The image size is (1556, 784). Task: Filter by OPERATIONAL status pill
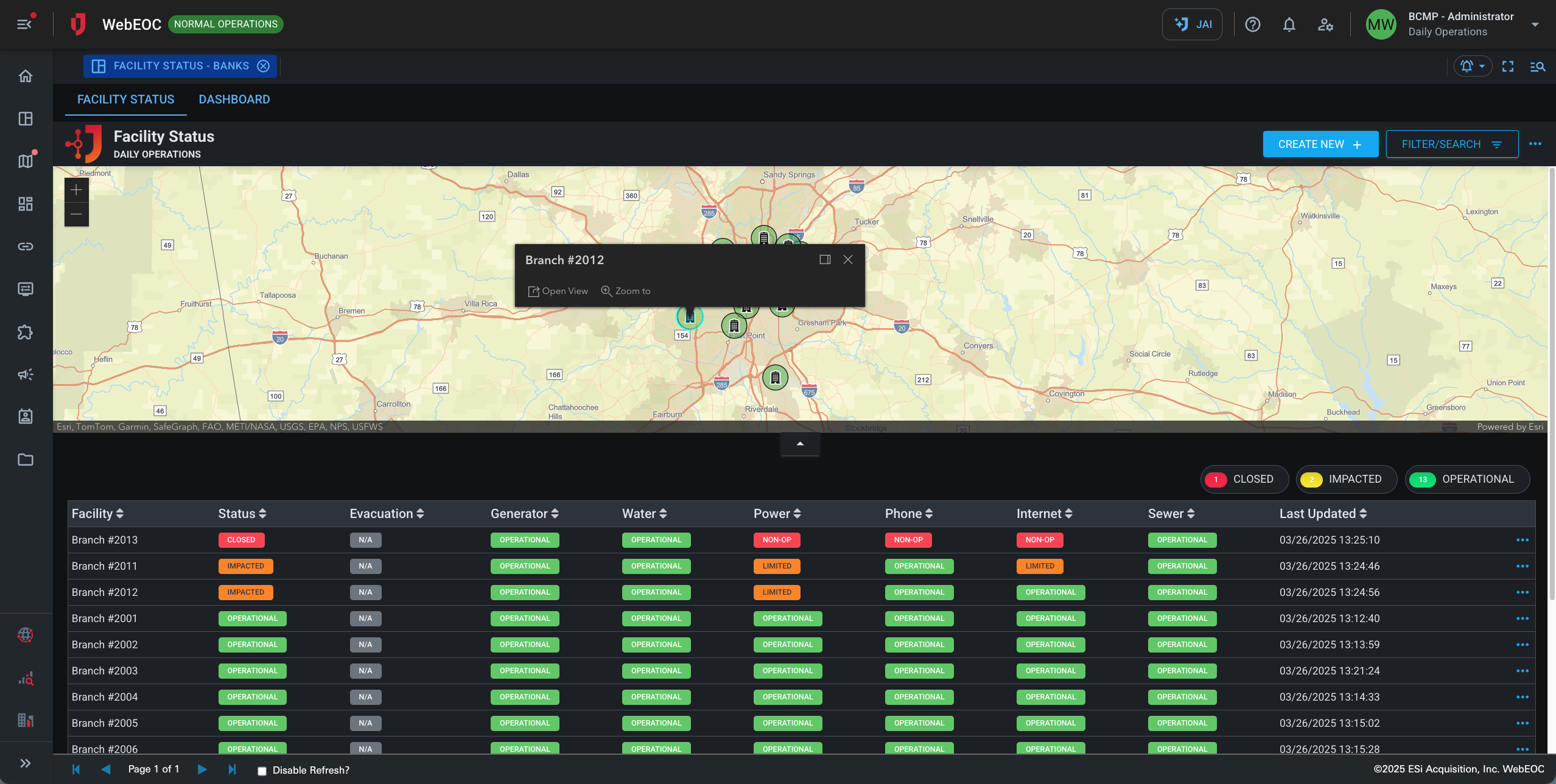[1467, 479]
